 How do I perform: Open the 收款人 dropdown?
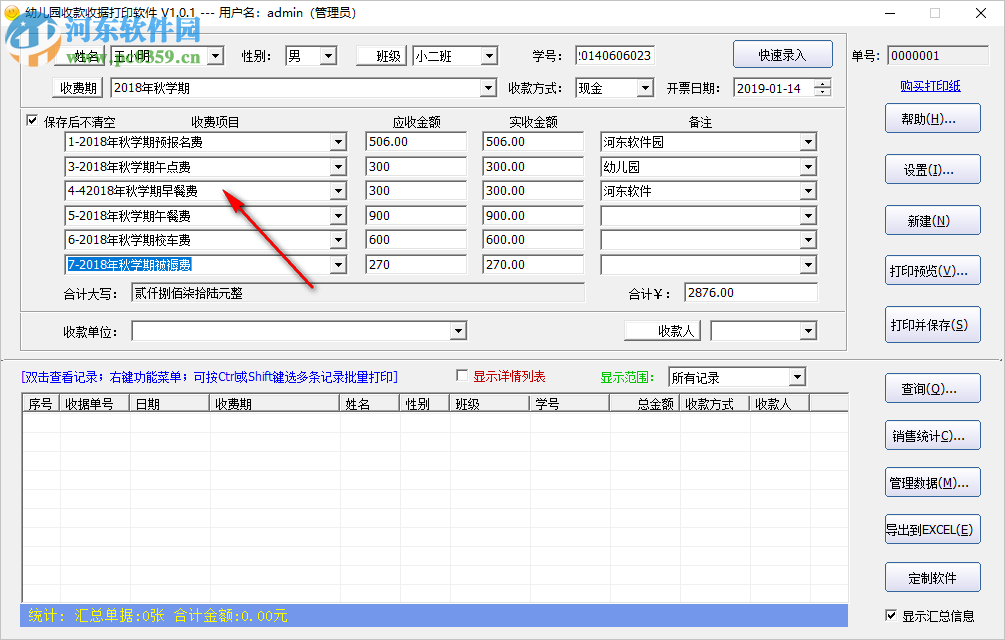(x=808, y=331)
